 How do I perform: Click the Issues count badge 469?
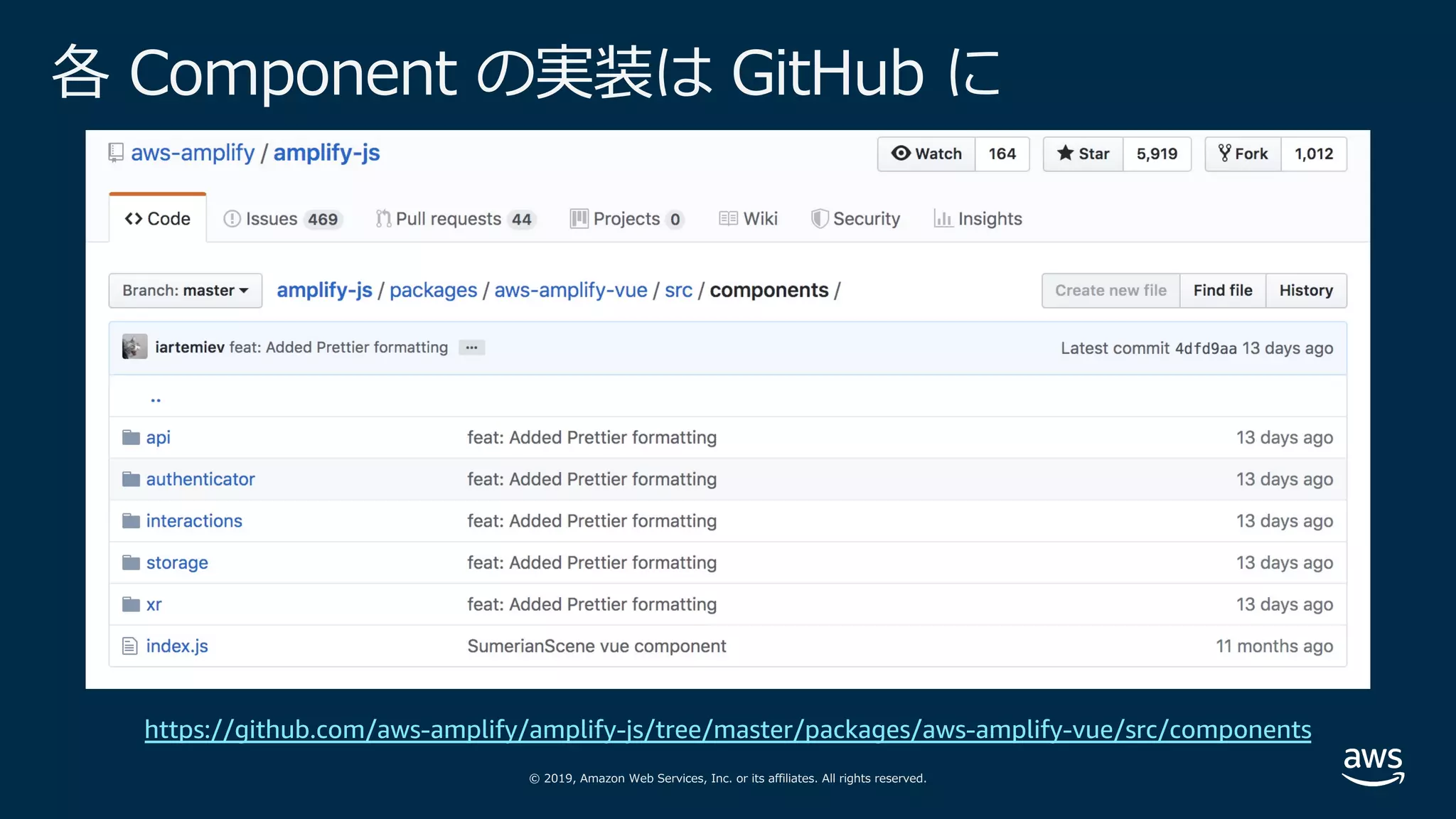tap(323, 220)
